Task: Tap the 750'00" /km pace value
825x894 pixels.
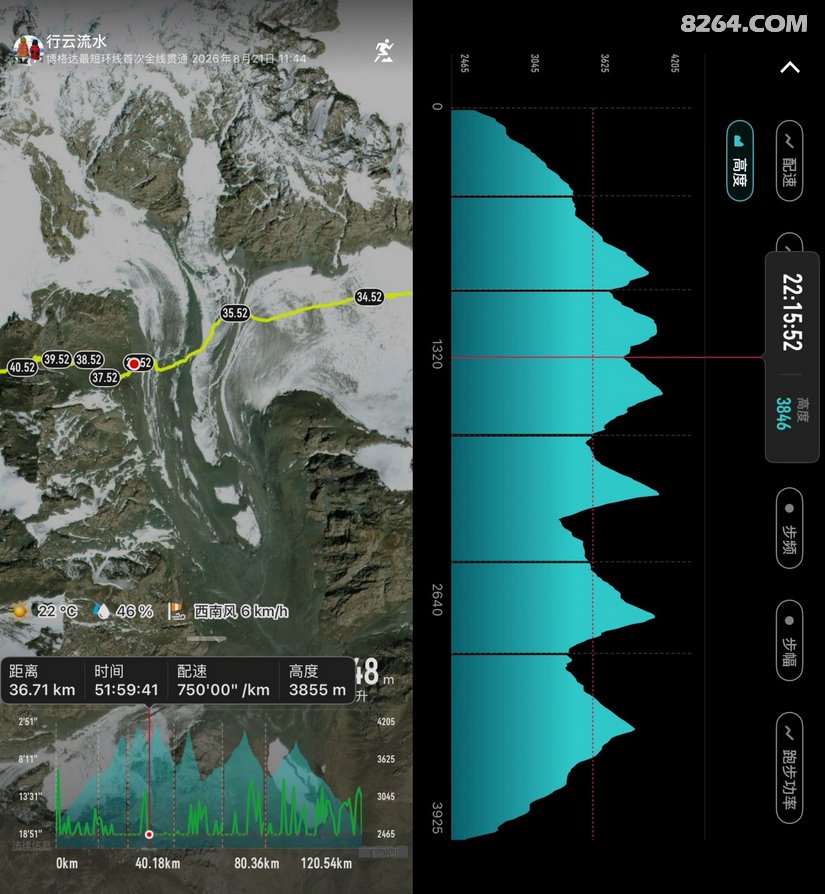Action: point(223,690)
